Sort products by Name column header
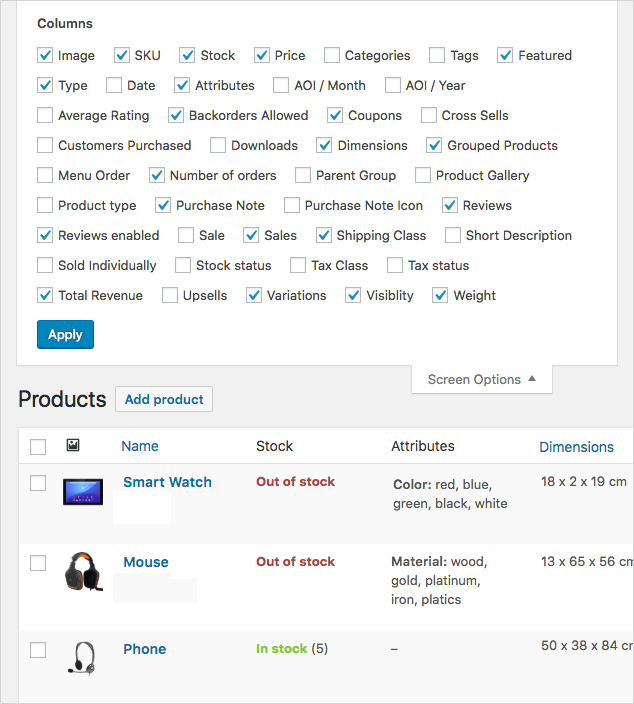The width and height of the screenshot is (634, 704). (x=140, y=447)
